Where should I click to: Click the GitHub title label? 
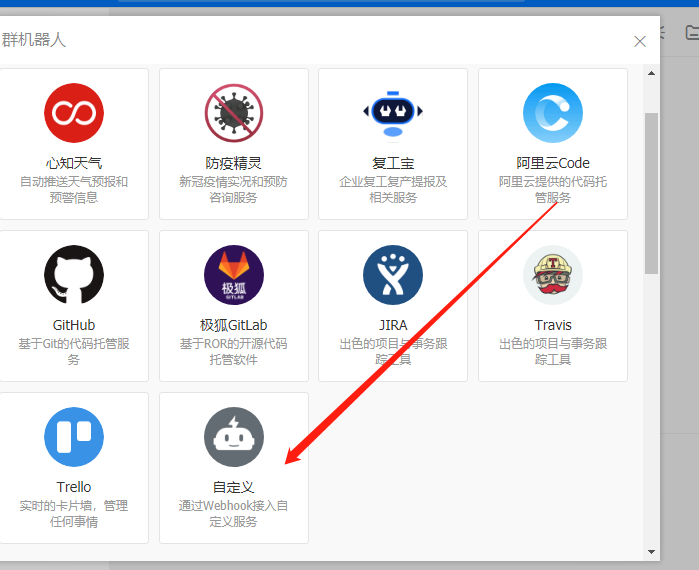coord(74,325)
